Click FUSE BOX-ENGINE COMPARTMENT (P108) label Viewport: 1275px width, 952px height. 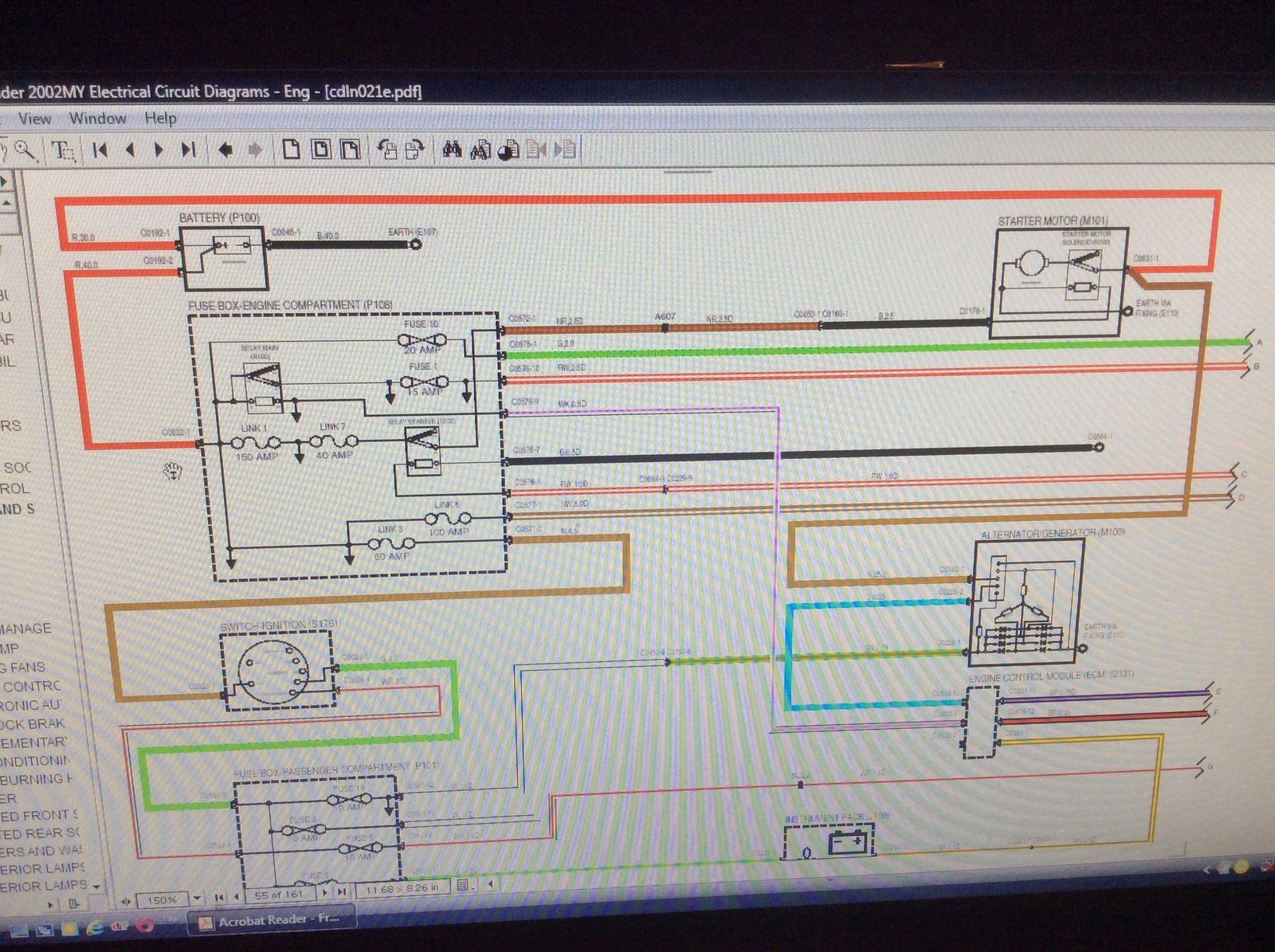point(290,305)
